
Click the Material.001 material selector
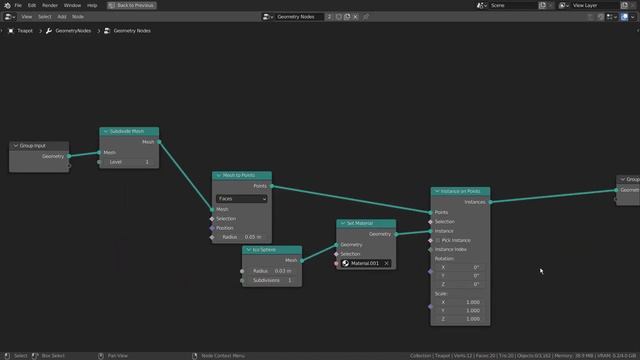[x=366, y=264]
